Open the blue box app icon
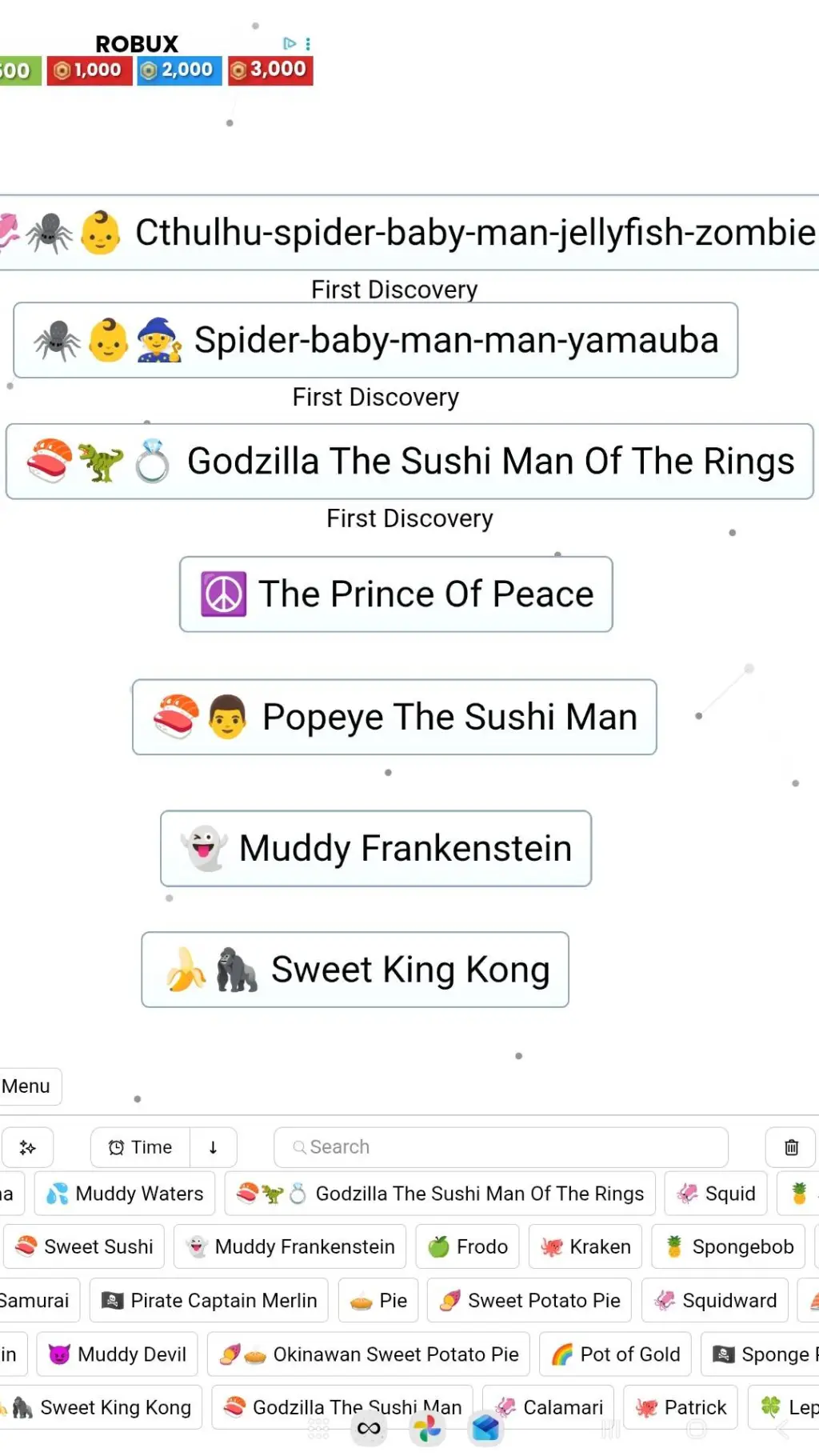The height and width of the screenshot is (1456, 819). coord(485,1429)
